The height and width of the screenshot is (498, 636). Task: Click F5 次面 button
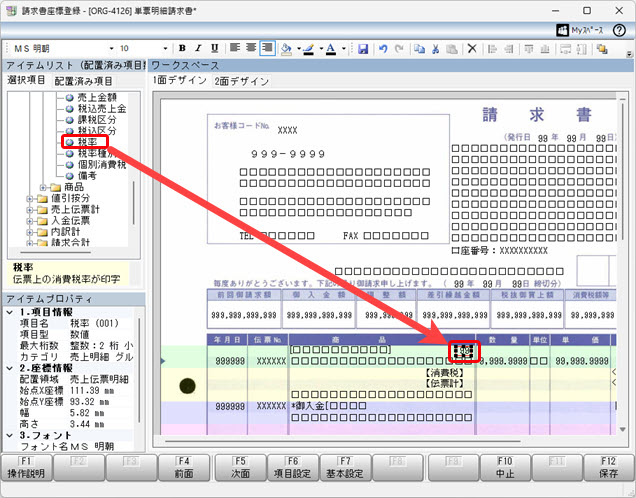(x=241, y=468)
